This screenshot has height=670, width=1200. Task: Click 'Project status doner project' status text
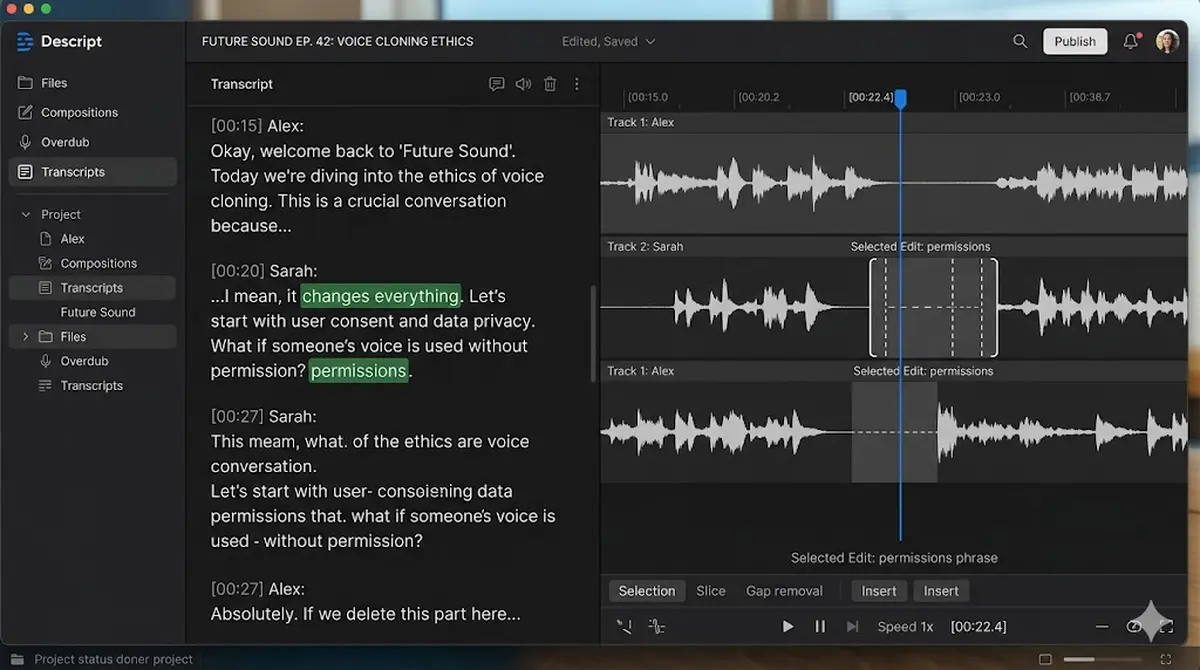coord(114,659)
